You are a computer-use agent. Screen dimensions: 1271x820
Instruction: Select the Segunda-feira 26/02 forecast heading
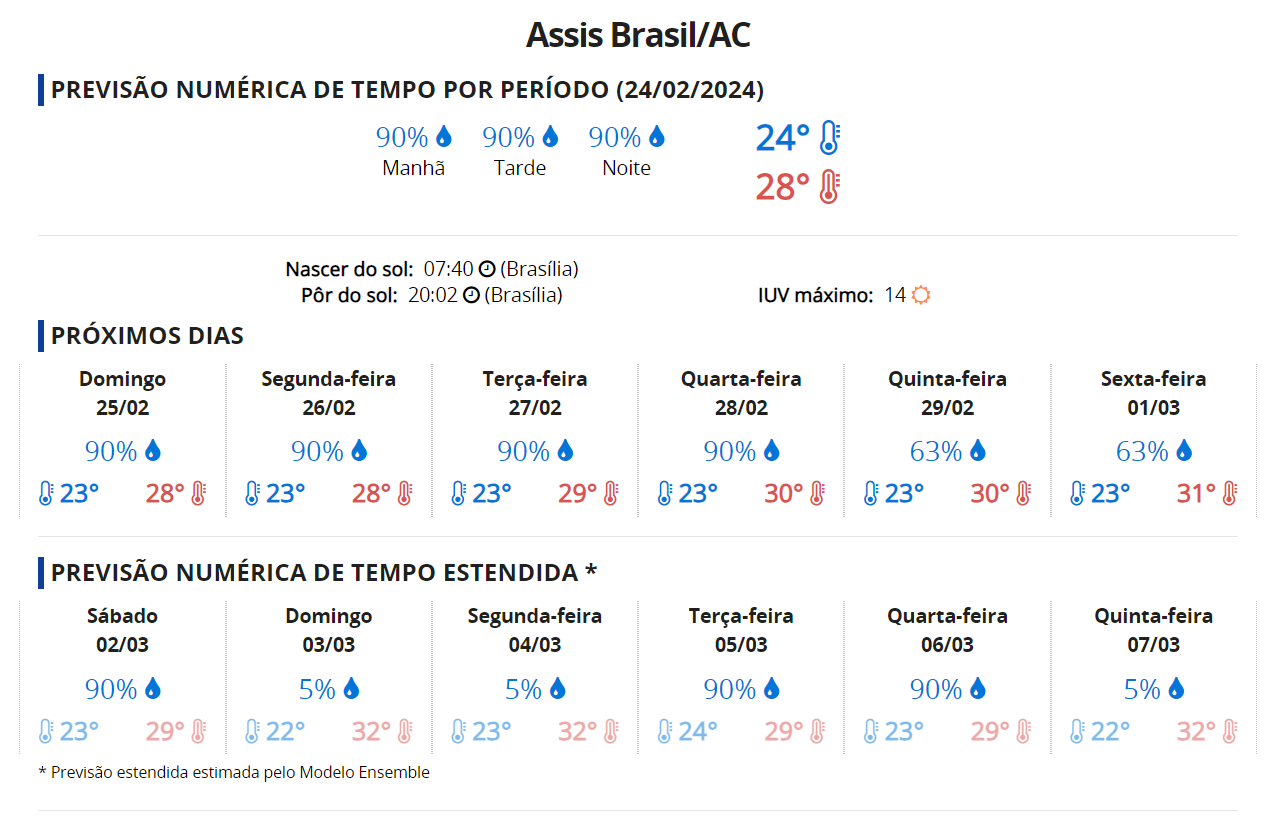[328, 393]
